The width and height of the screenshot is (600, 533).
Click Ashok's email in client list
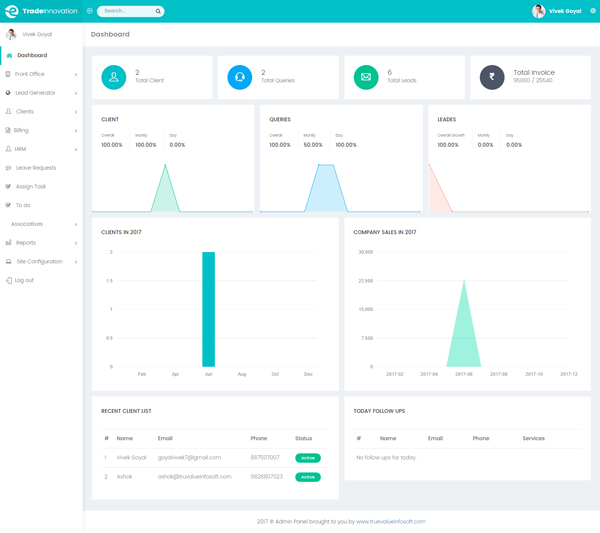pyautogui.click(x=194, y=477)
